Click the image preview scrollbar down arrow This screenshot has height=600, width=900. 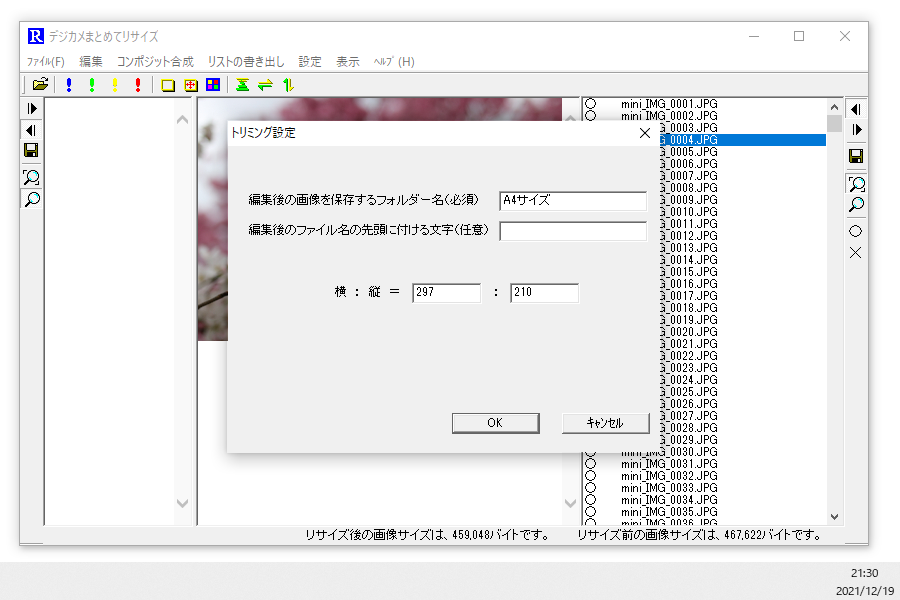(570, 504)
